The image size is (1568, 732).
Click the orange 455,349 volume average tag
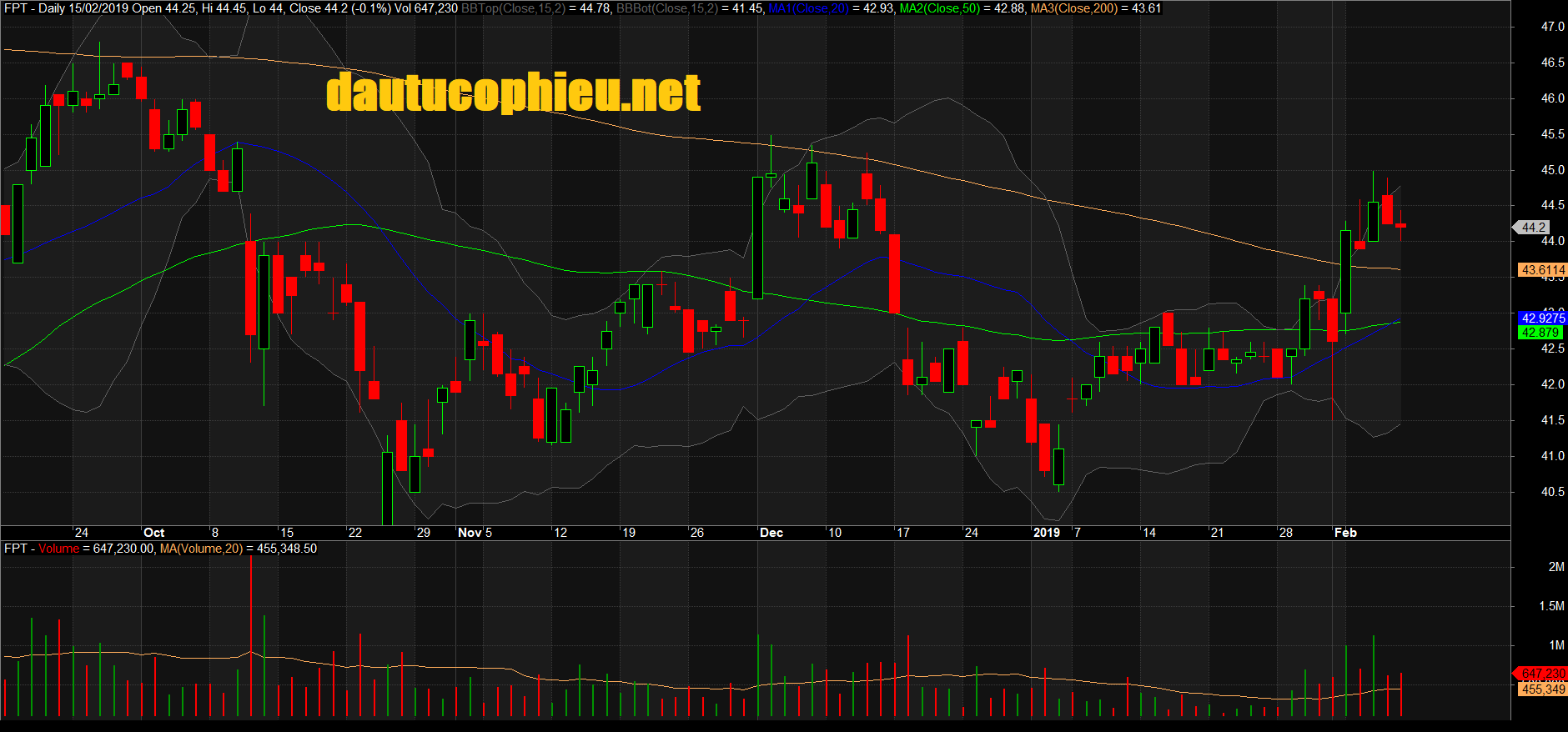point(1542,689)
